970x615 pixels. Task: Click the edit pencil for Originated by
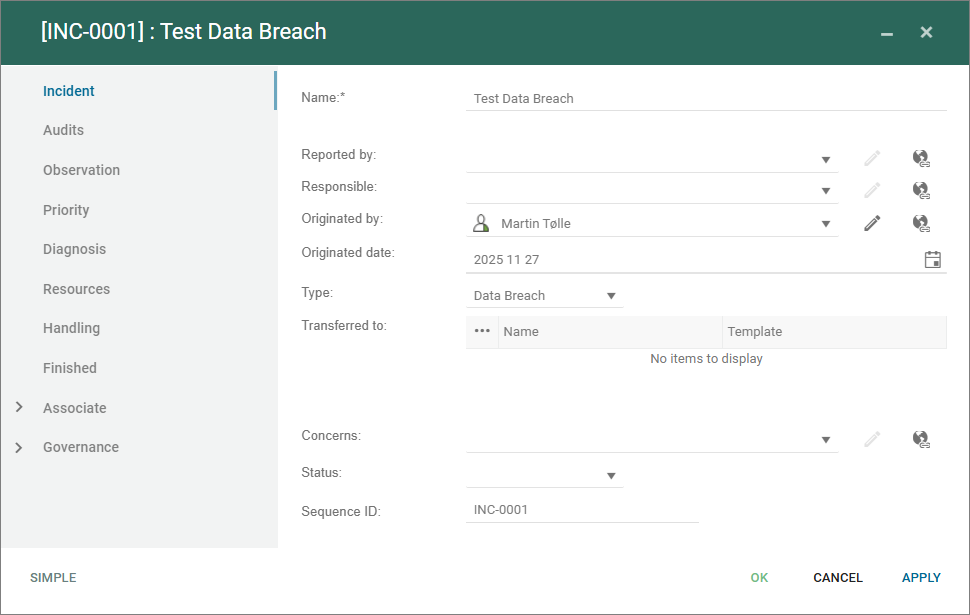[872, 223]
